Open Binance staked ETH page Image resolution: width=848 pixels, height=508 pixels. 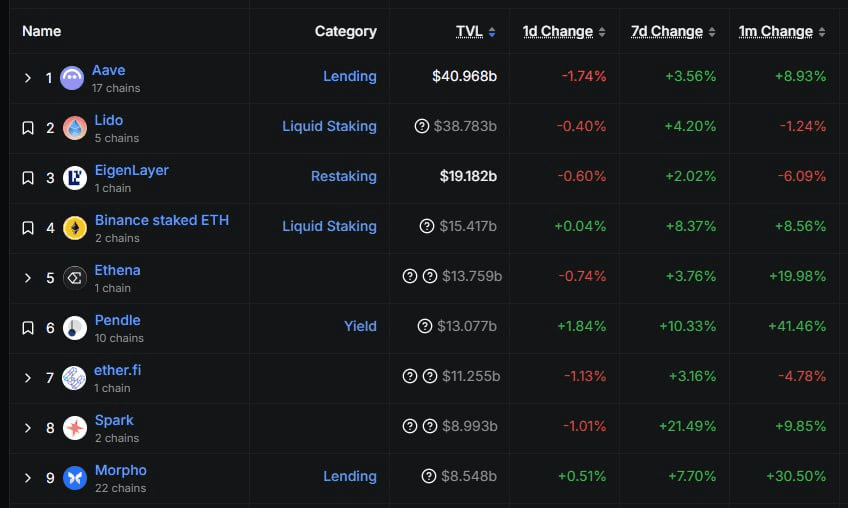(162, 220)
